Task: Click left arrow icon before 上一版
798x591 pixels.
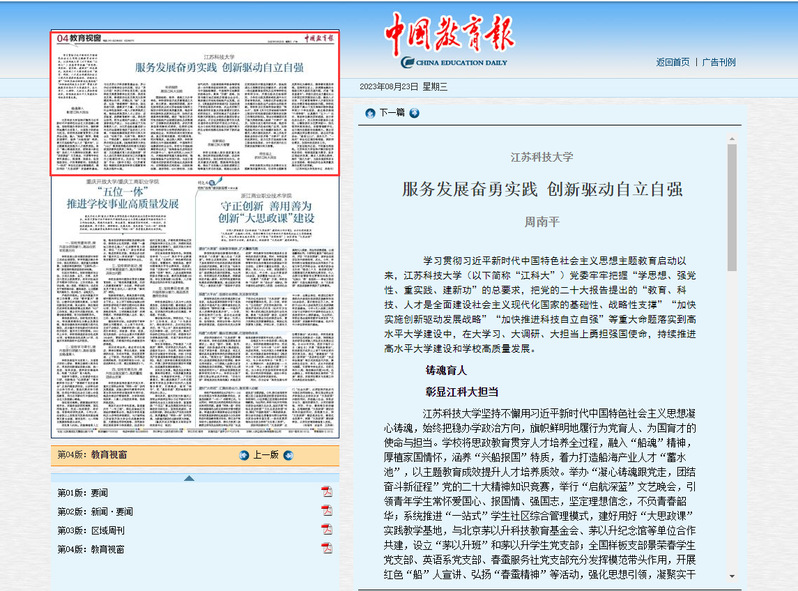Action: tap(243, 454)
